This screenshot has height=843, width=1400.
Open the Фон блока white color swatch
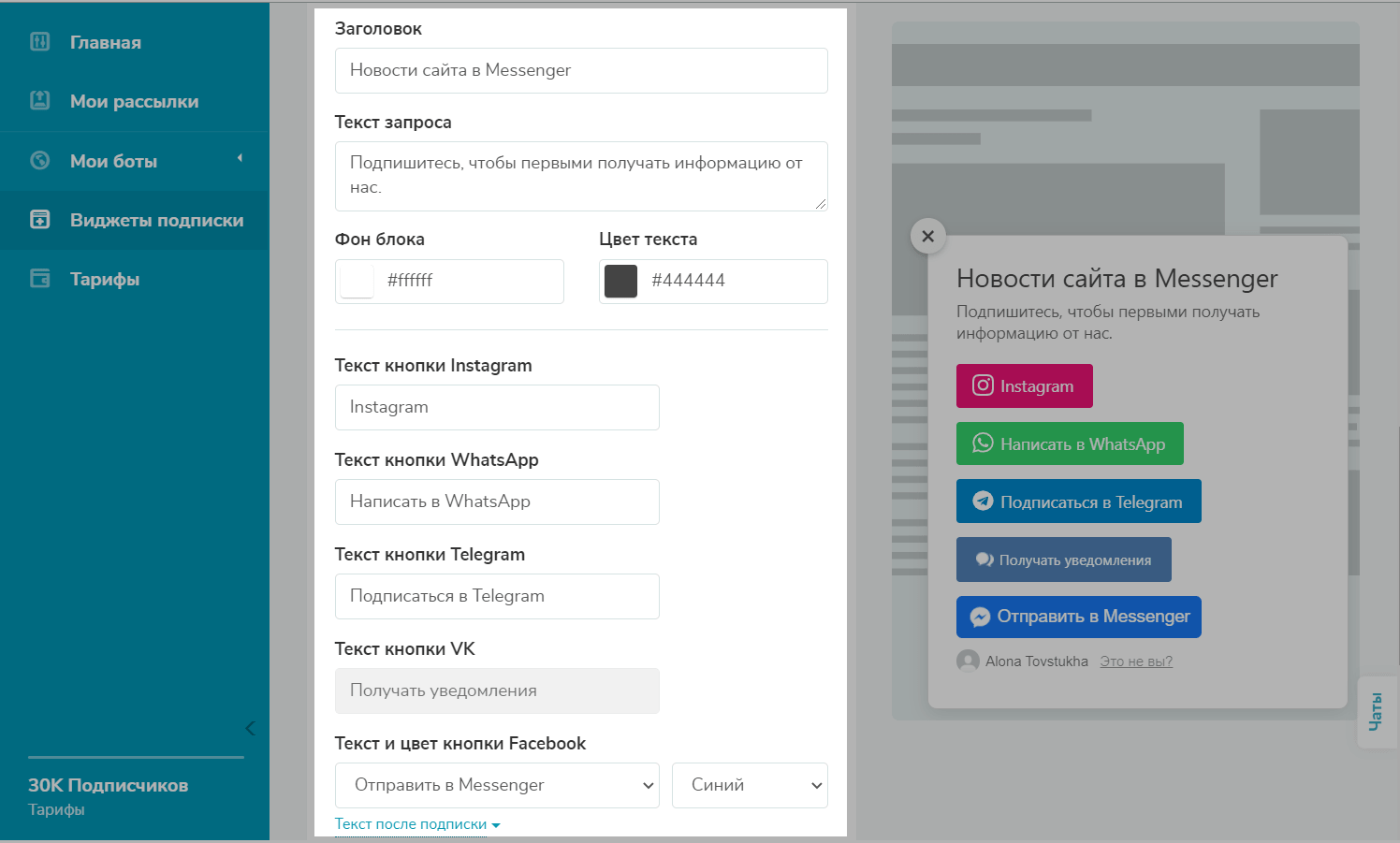357,281
